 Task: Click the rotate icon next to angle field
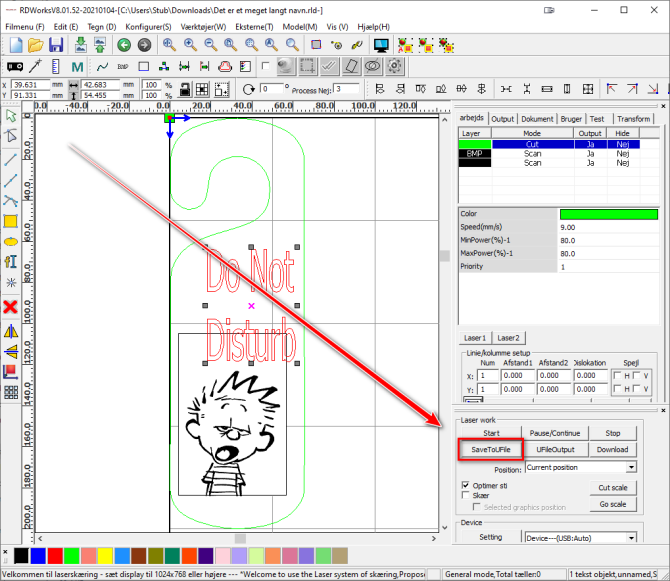pos(249,90)
